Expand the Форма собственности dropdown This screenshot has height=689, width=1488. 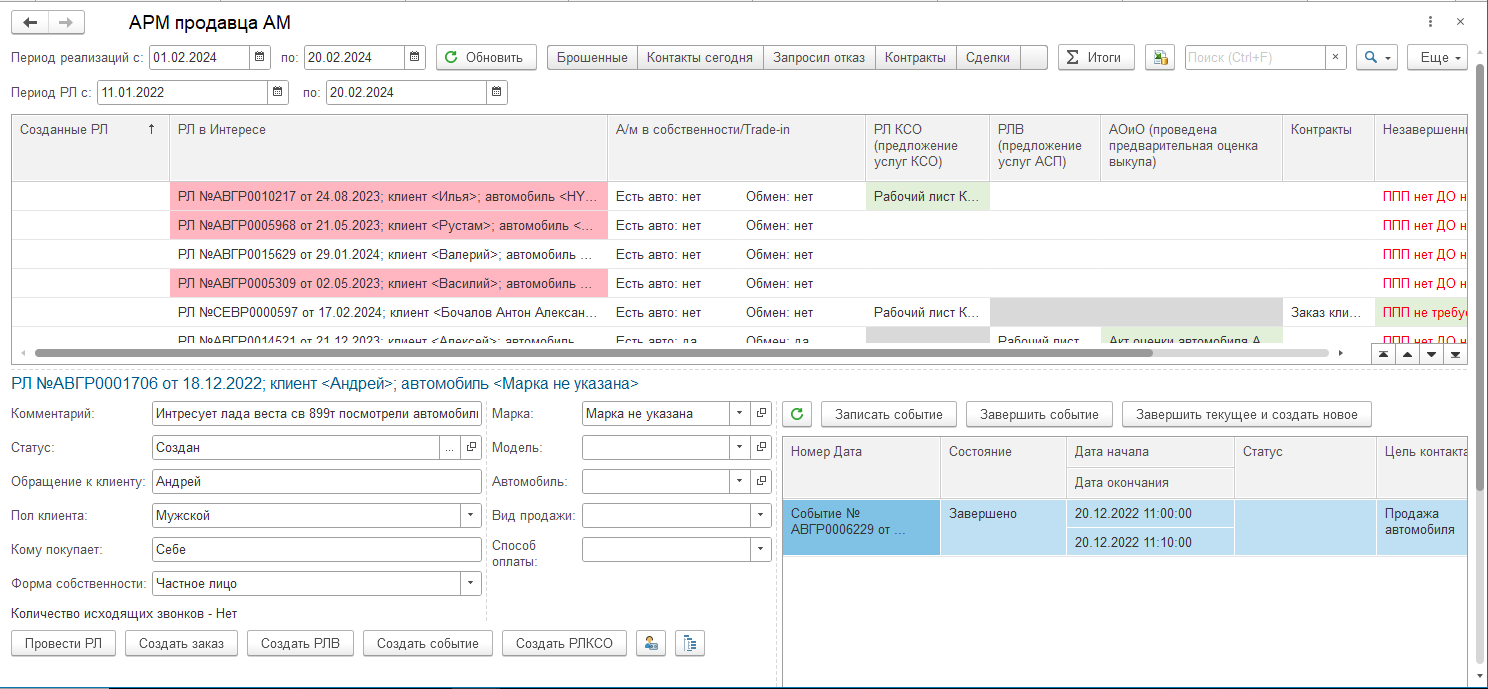(x=471, y=583)
